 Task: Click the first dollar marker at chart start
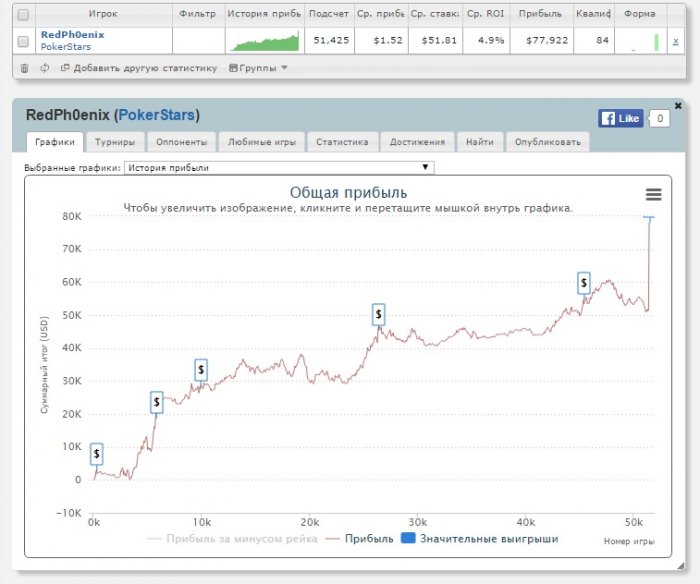(x=96, y=453)
